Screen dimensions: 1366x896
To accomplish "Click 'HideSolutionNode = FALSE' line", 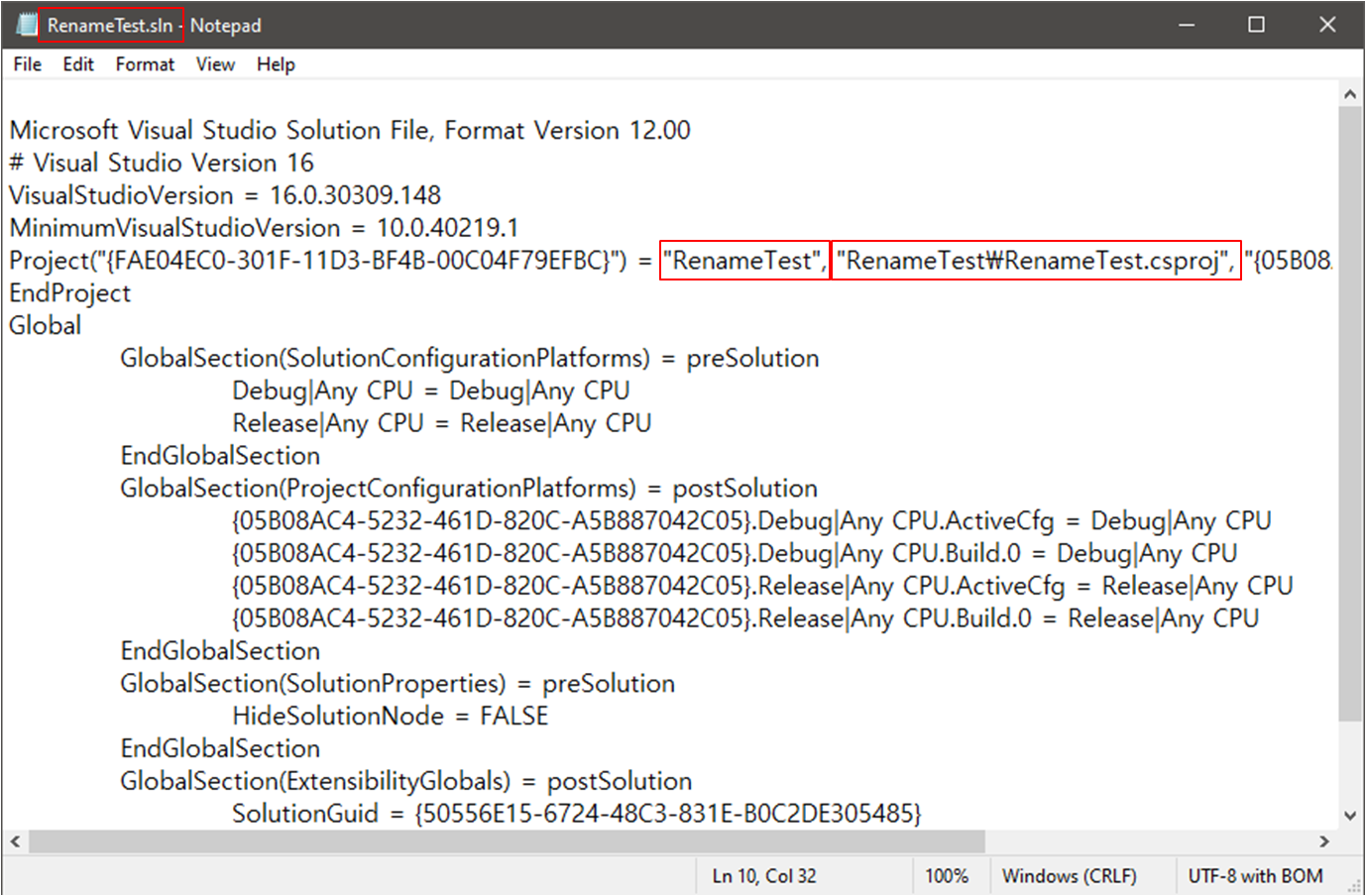I will pos(391,717).
